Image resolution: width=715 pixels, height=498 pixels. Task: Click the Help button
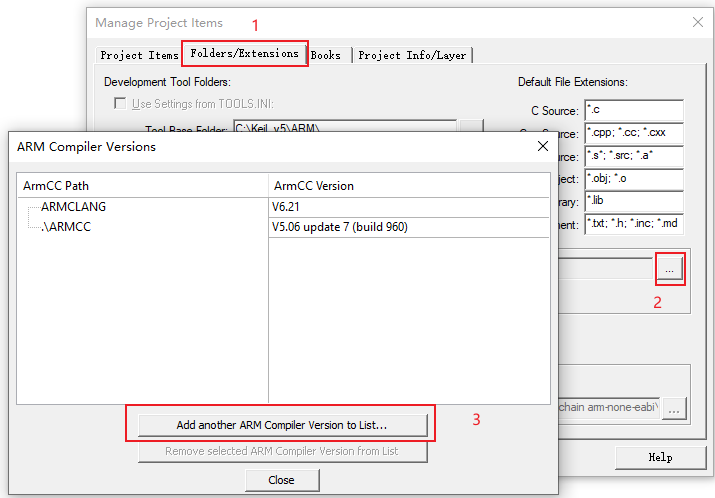(660, 458)
